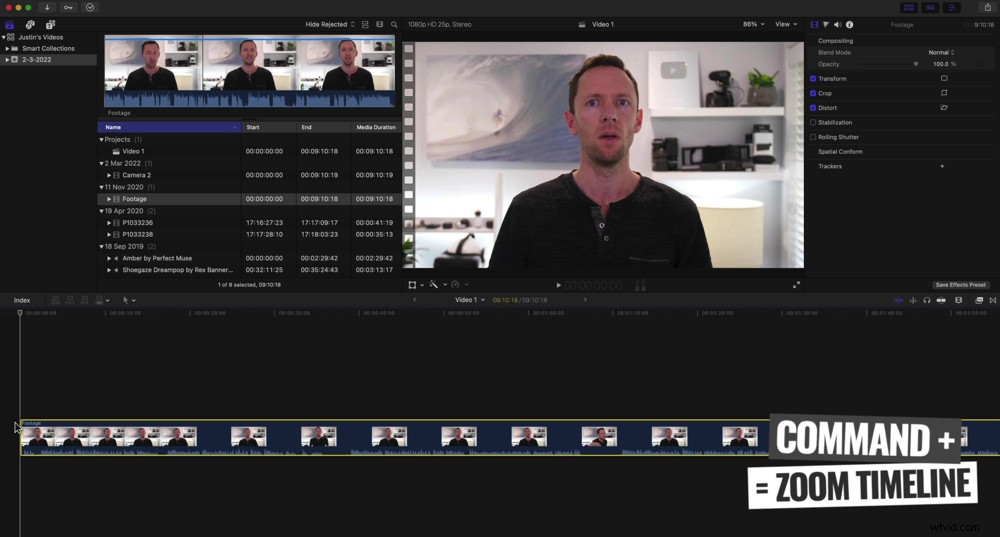The image size is (1000, 537).
Task: Click Save Effects Preset button
Action: (x=960, y=285)
